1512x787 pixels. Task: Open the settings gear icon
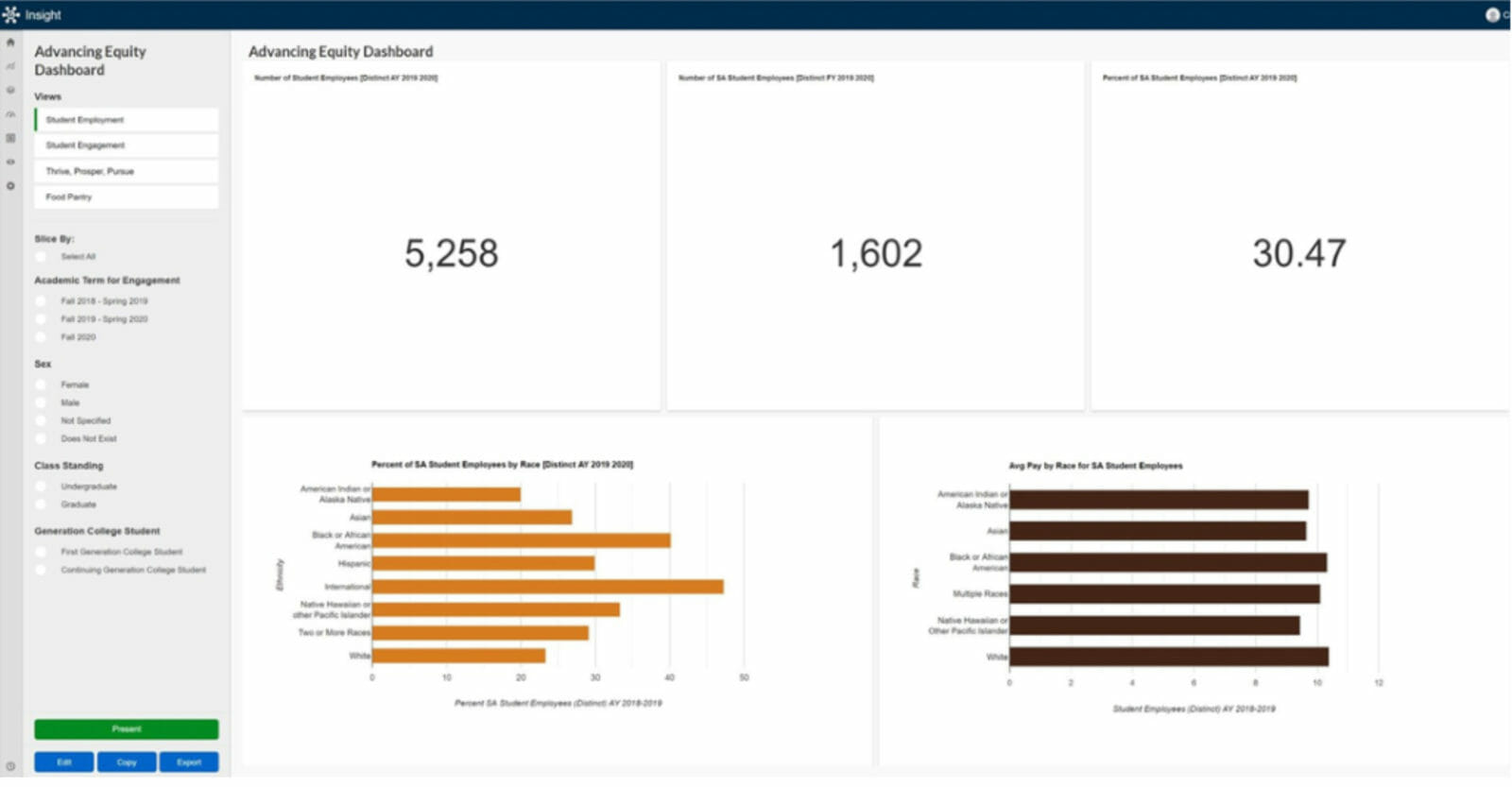10,186
